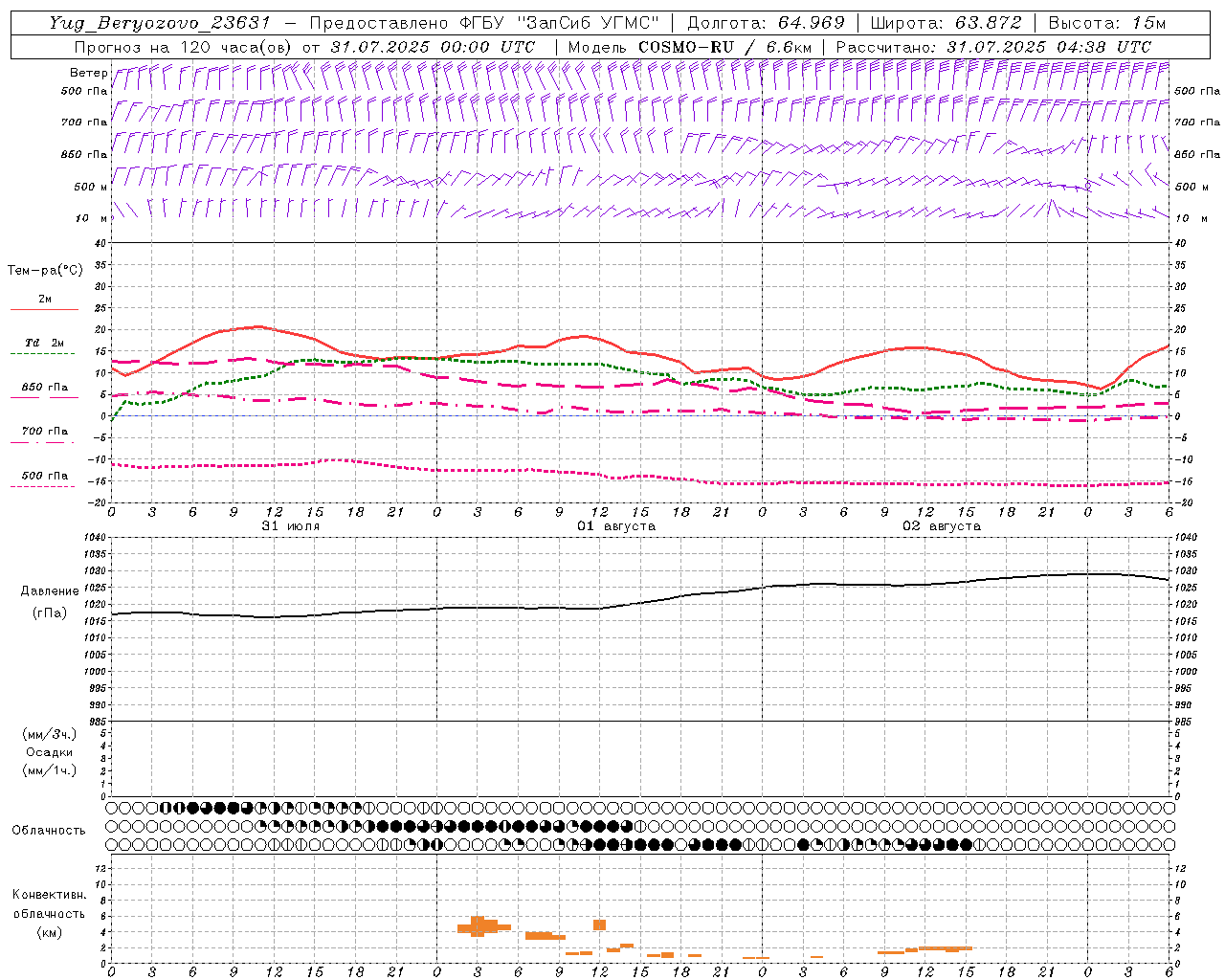Click the 'Td 2м' dew point legend label
1225x980 pixels.
pyautogui.click(x=45, y=343)
